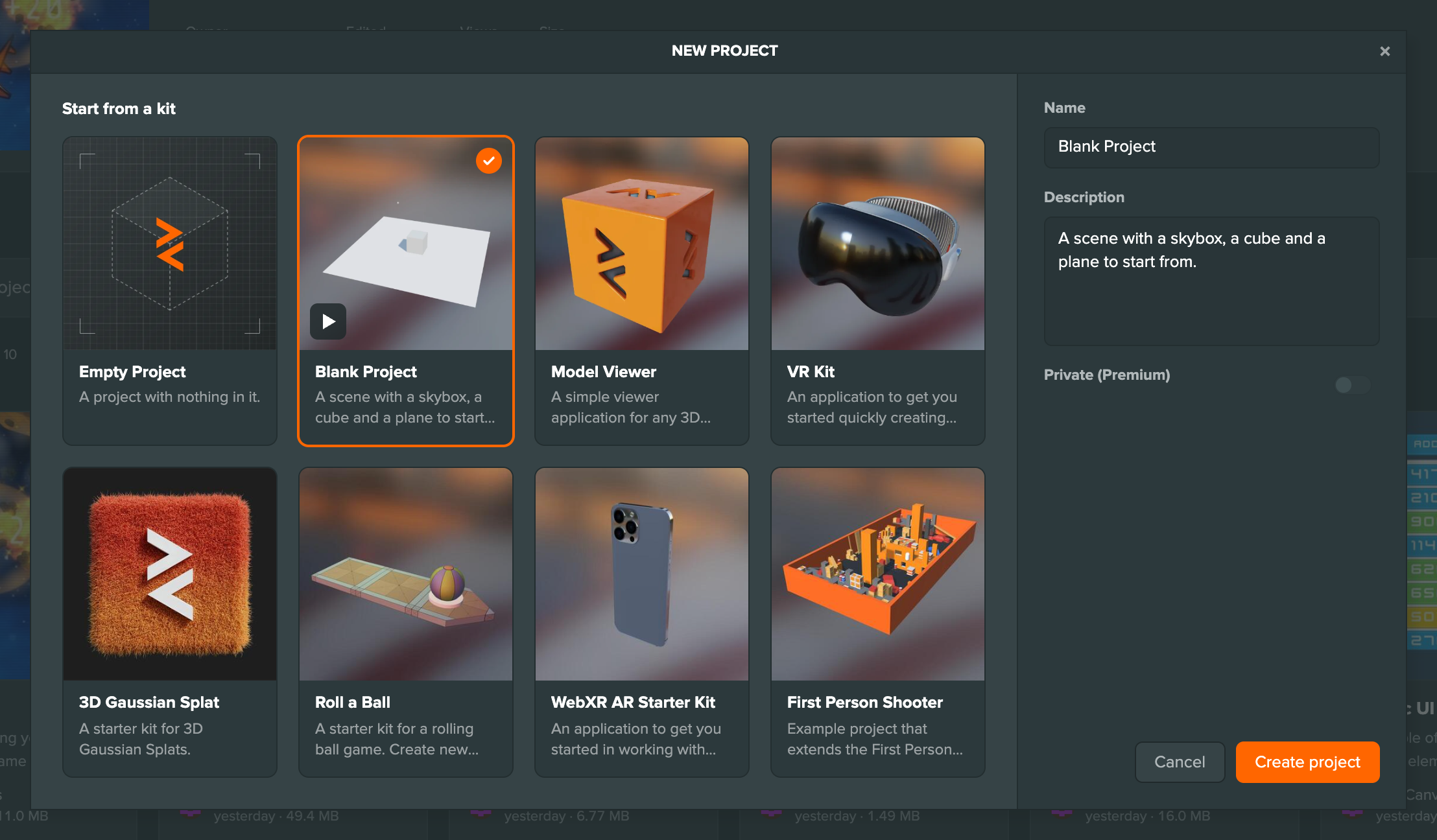Close the New Project dialog
Image resolution: width=1437 pixels, height=840 pixels.
(1384, 51)
